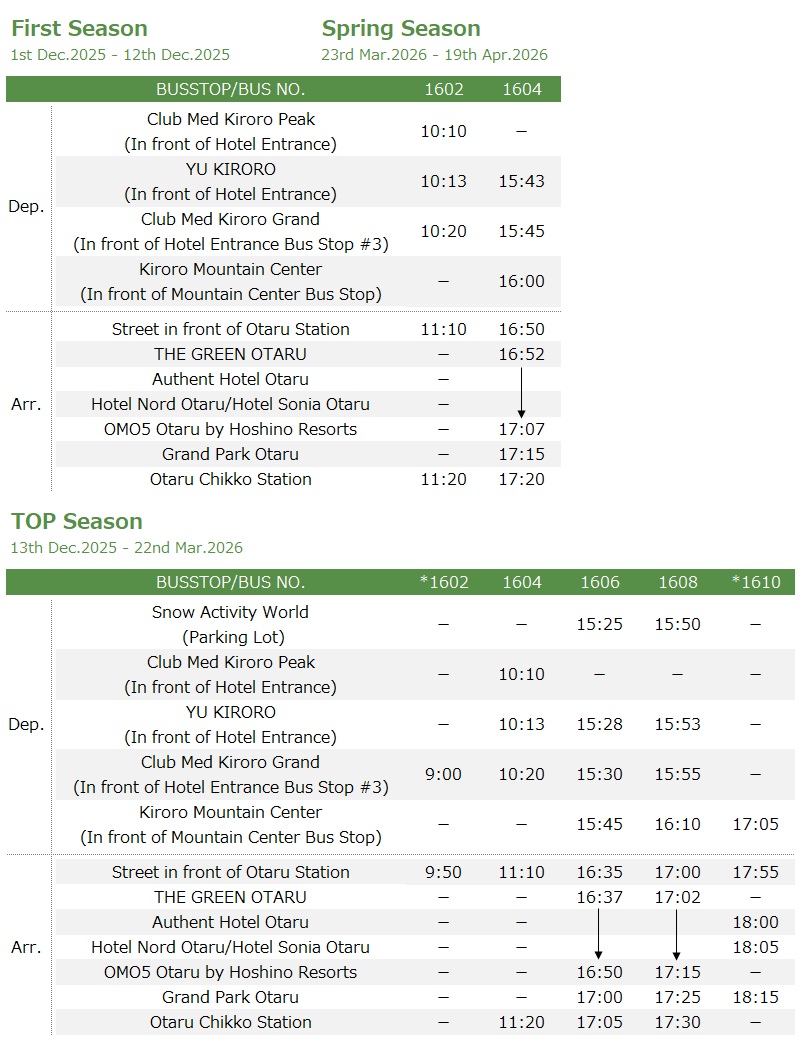Screen dimensions: 801x1045
Task: Select the 23rd Mar.2026 – 19th Apr.2026 date range
Action: [x=434, y=55]
